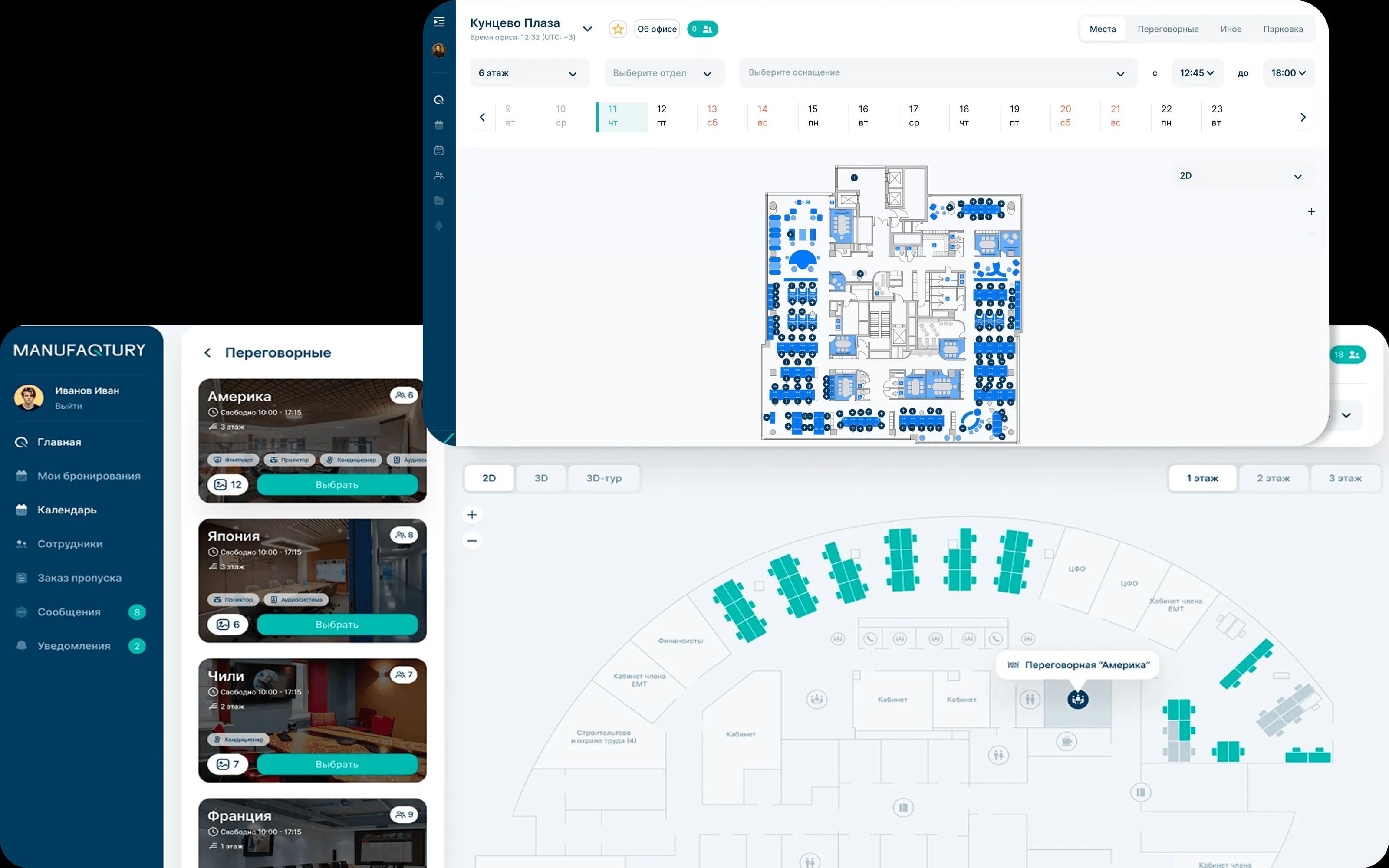
Task: Switch to the Иное tab
Action: pos(1231,29)
